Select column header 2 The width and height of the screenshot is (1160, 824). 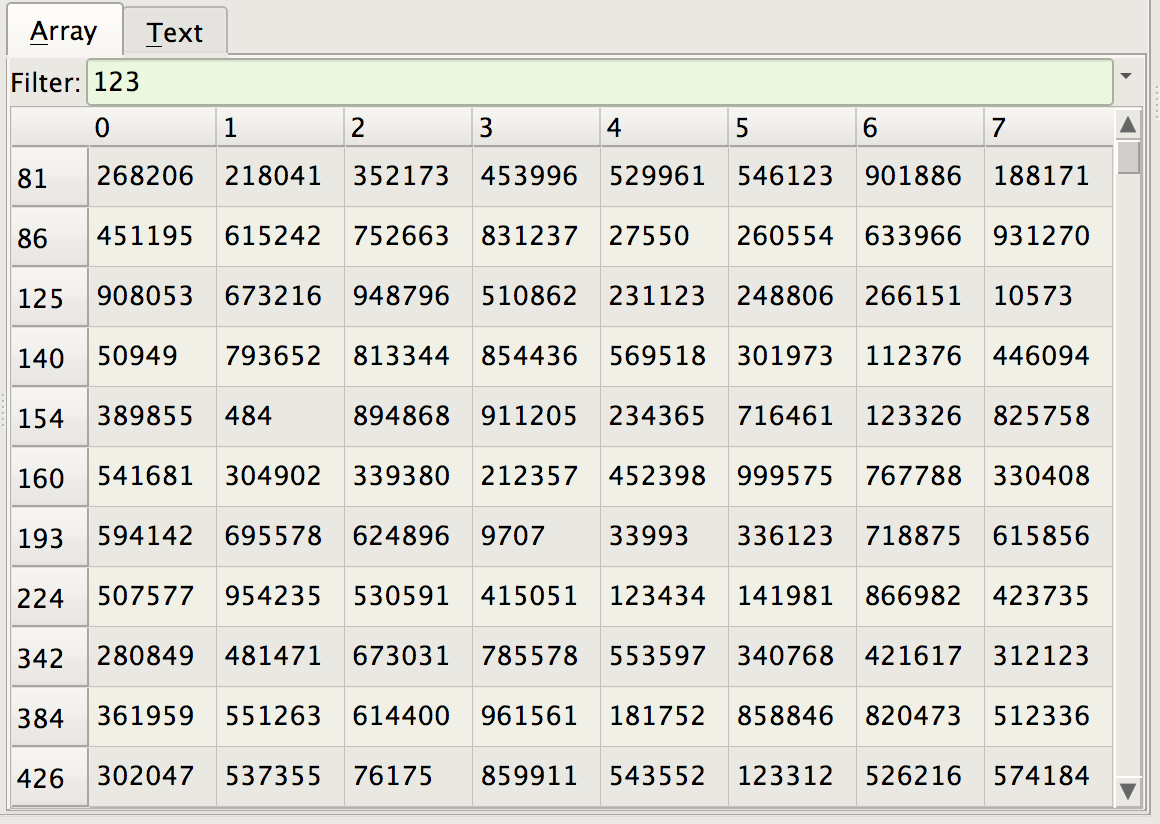coord(408,127)
